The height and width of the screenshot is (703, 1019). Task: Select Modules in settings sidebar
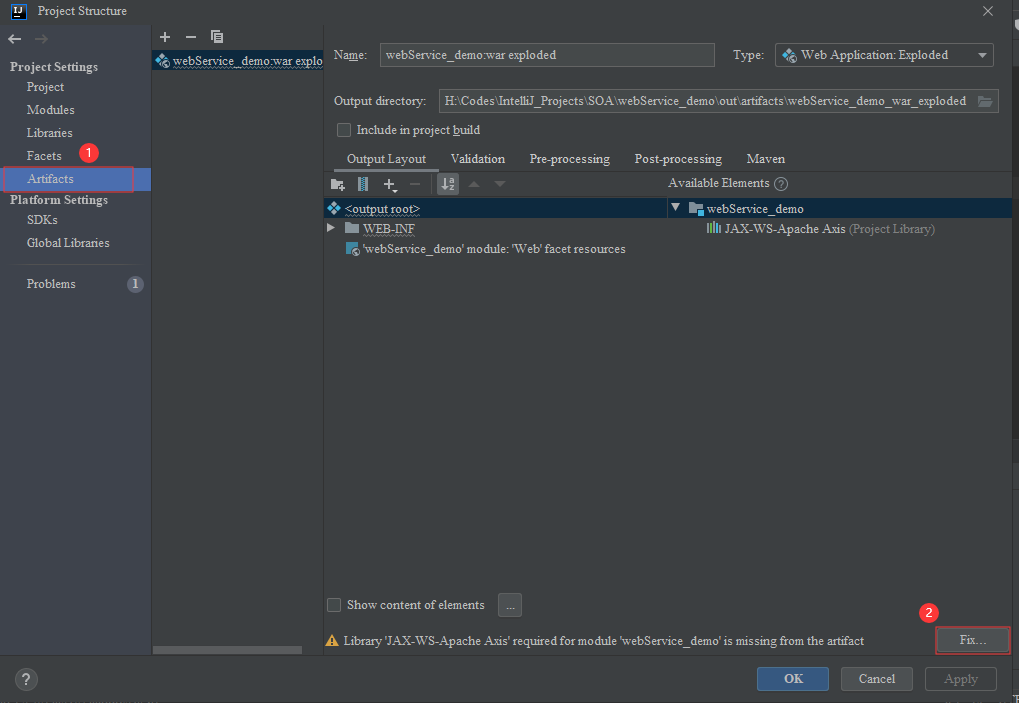click(x=50, y=110)
